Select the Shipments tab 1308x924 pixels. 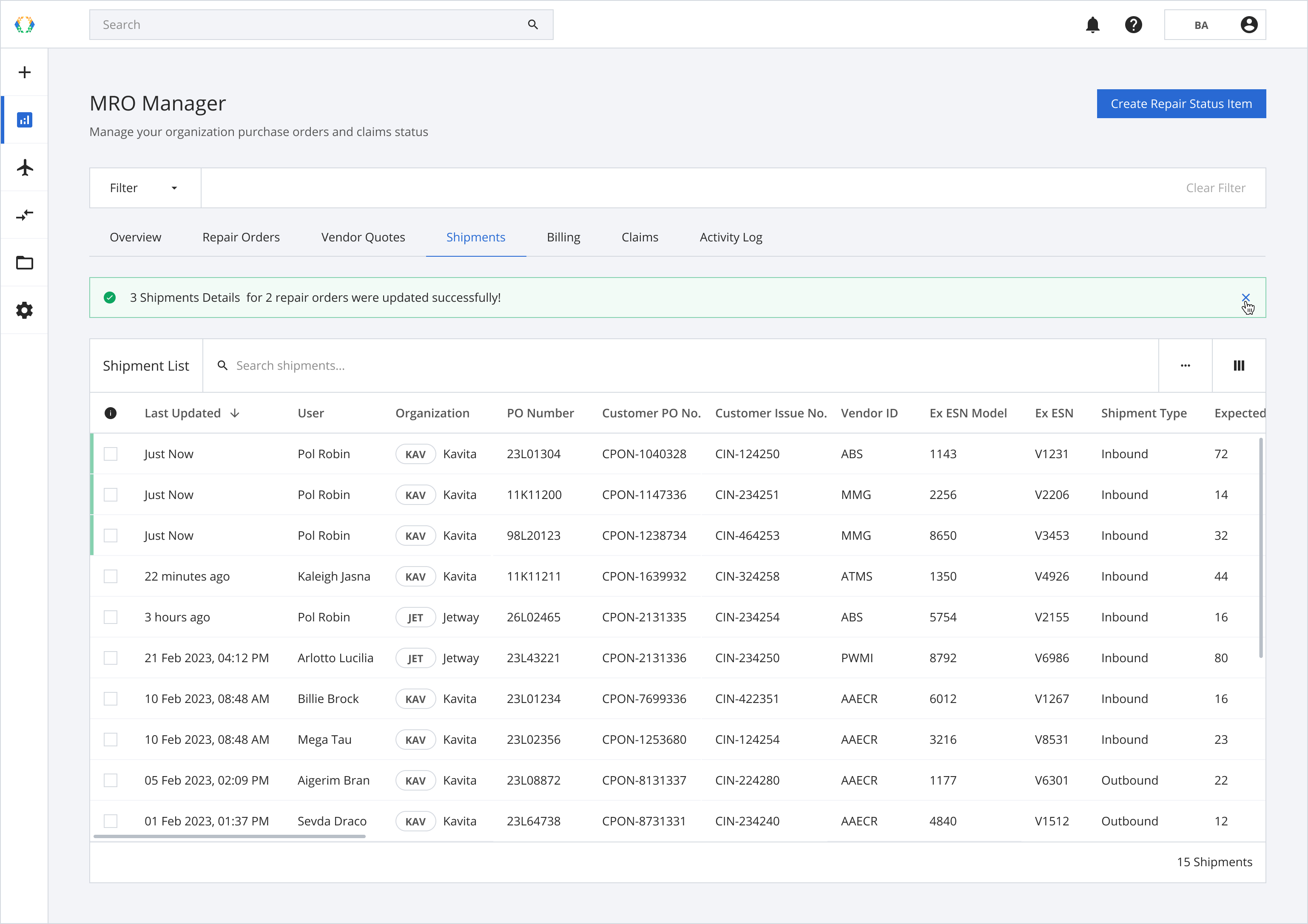476,238
